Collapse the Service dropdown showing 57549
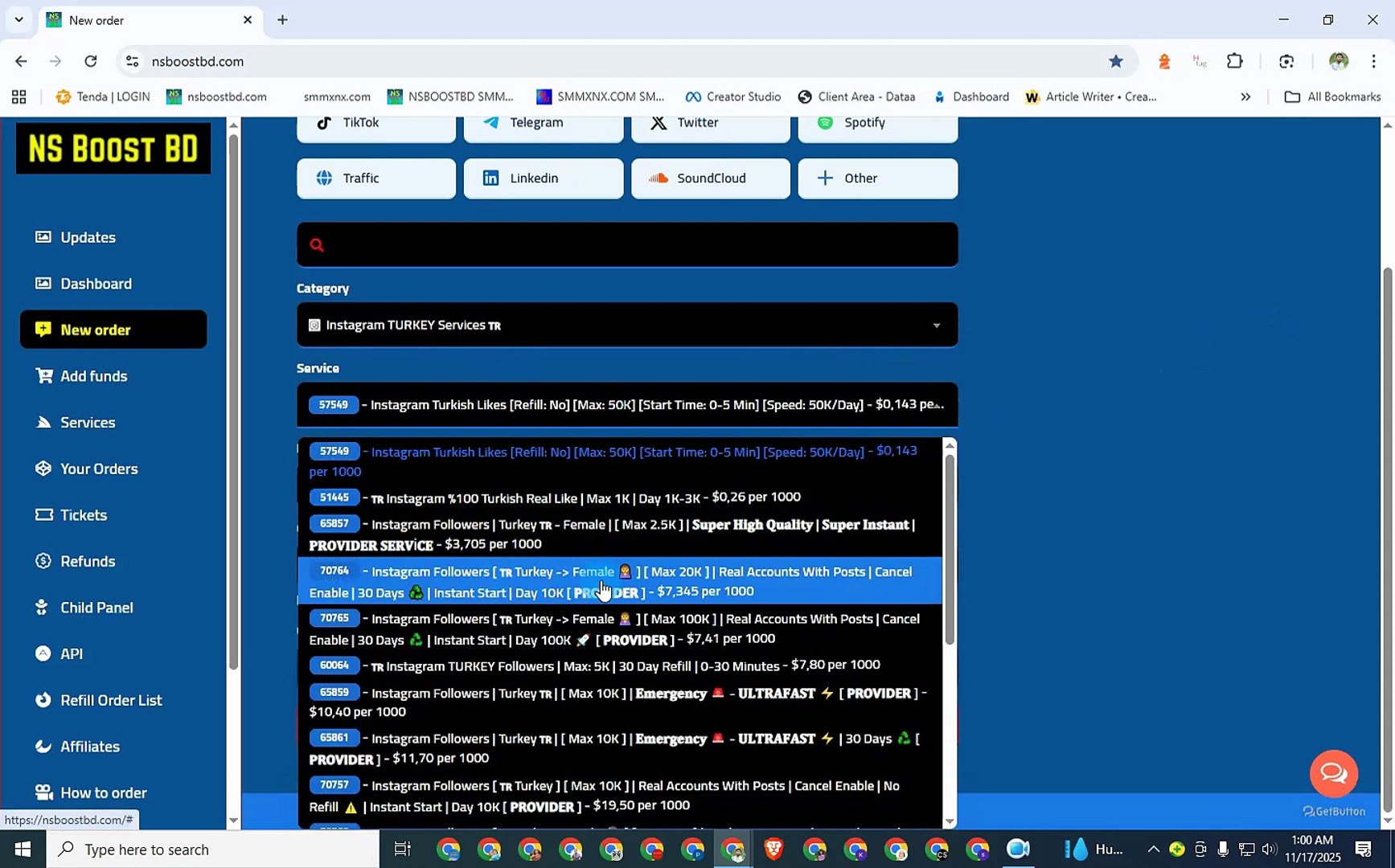The width and height of the screenshot is (1395, 868). click(627, 405)
